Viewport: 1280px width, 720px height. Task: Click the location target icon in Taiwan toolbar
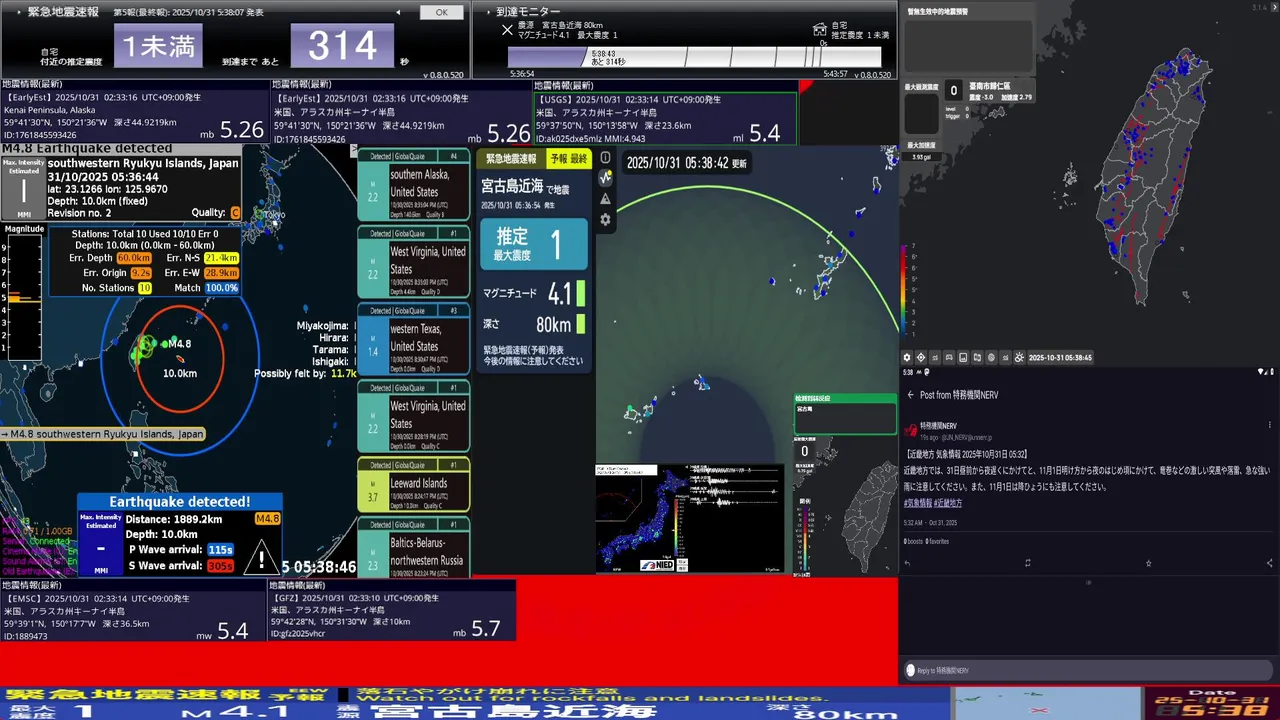[921, 357]
